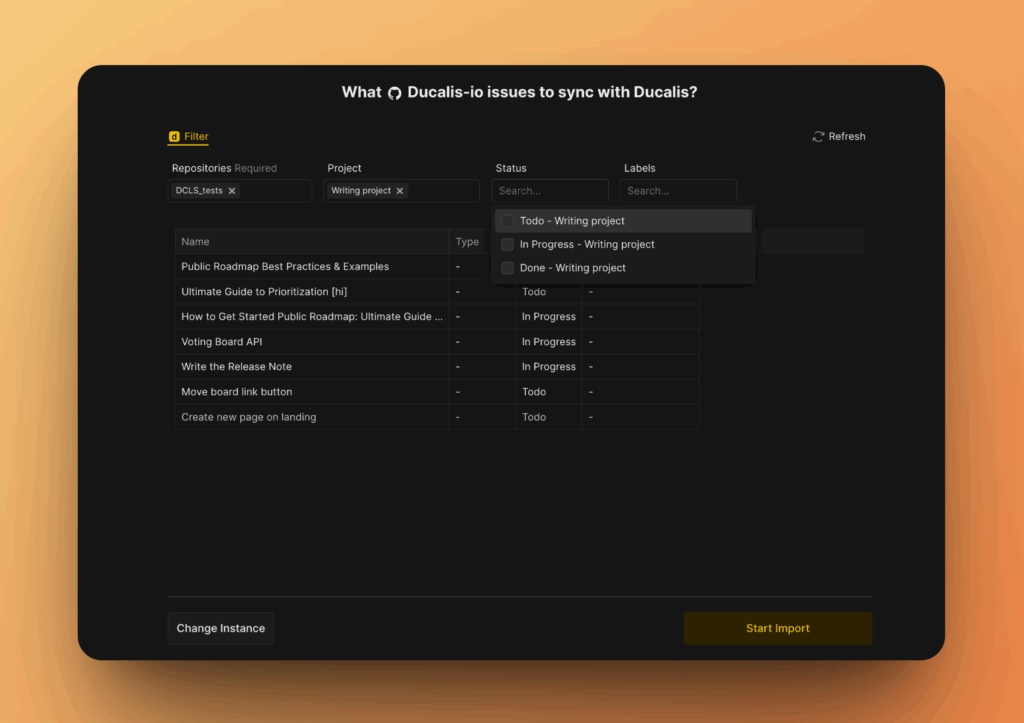
Task: Click the Name column header
Action: [x=196, y=242]
